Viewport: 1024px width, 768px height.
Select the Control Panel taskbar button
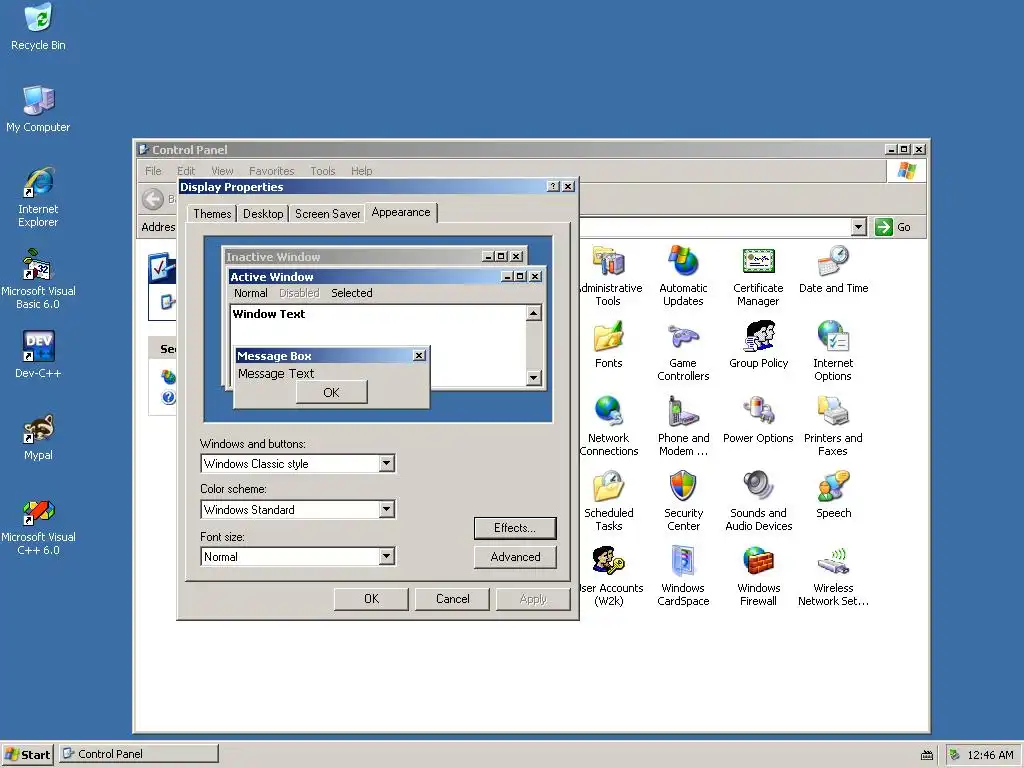[x=139, y=754]
